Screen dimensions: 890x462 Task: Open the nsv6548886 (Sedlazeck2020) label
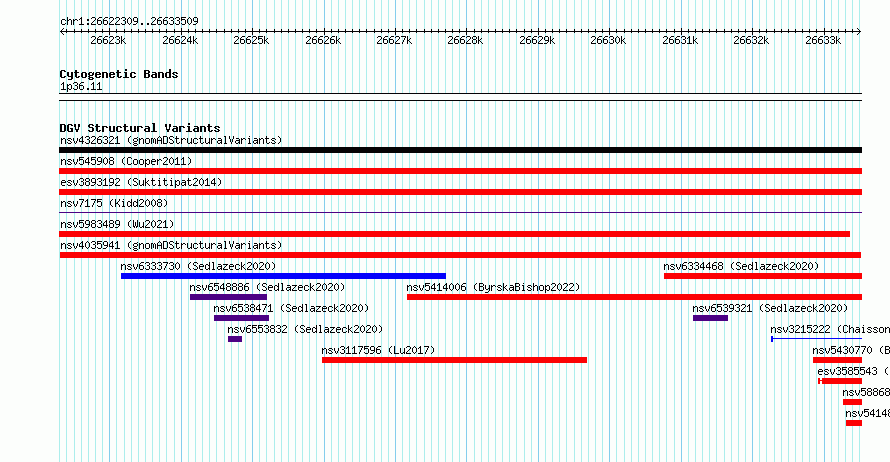(267, 287)
